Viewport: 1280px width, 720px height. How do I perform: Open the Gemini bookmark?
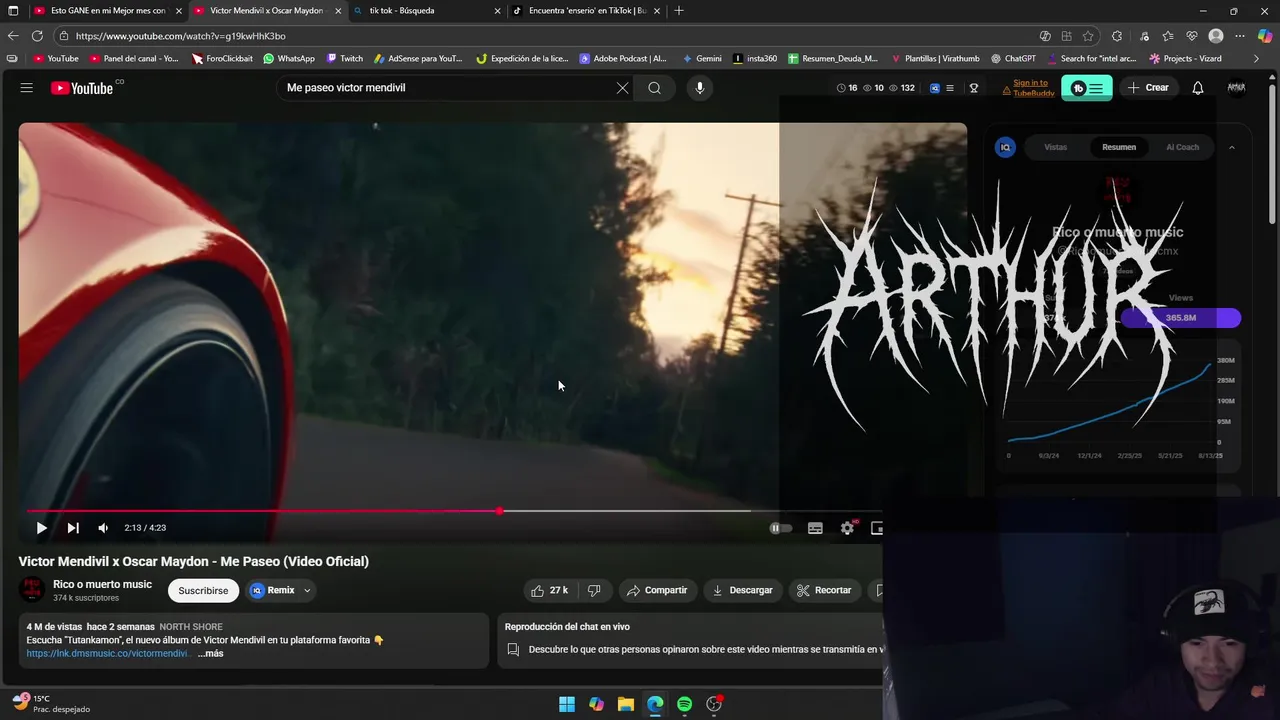[x=701, y=59]
